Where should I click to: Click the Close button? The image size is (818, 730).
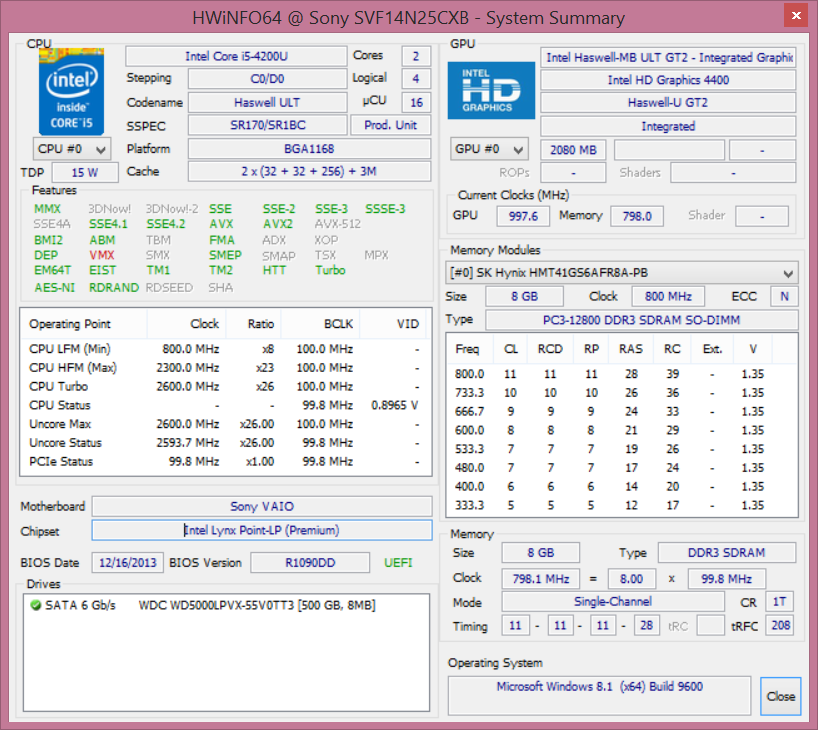[x=780, y=696]
